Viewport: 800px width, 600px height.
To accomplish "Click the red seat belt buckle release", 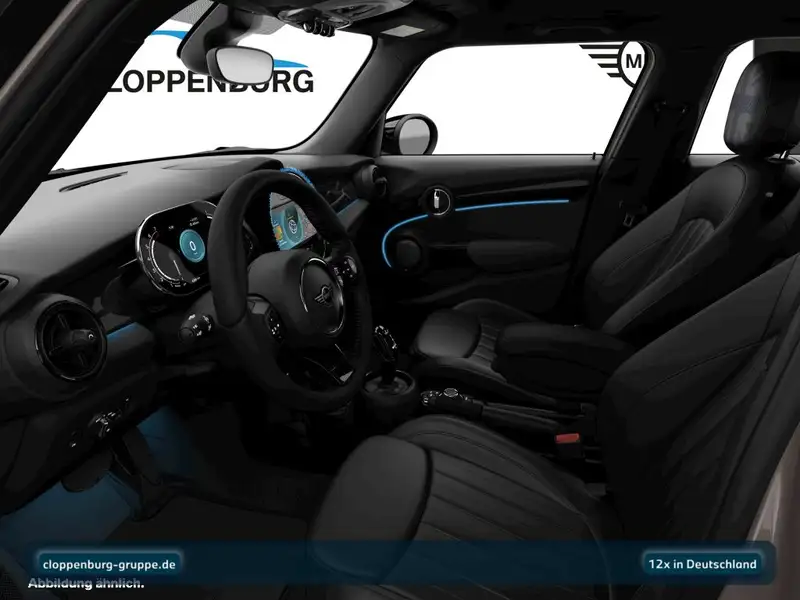I will [x=567, y=438].
